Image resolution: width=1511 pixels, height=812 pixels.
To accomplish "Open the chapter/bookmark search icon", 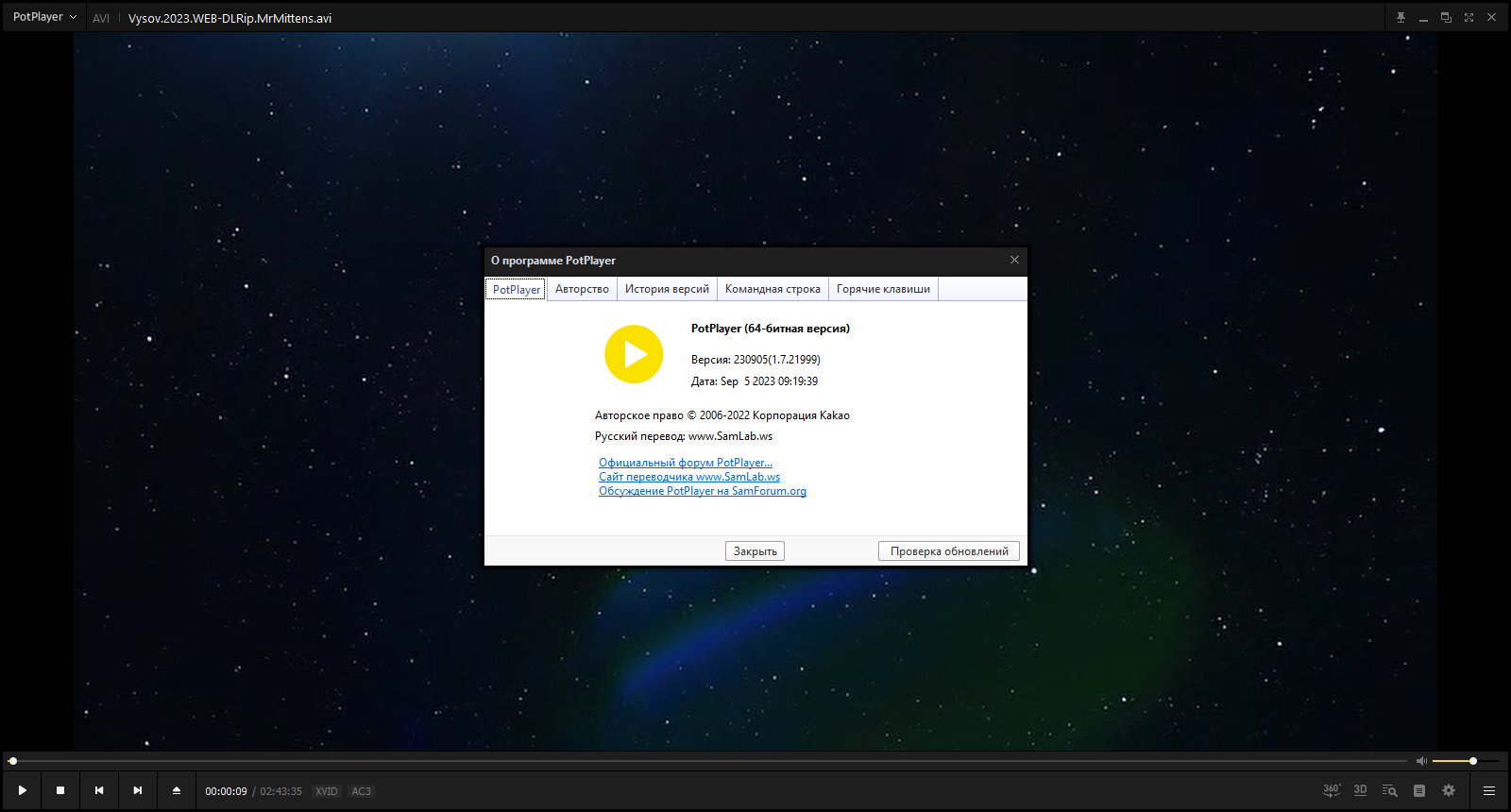I will pyautogui.click(x=1389, y=790).
